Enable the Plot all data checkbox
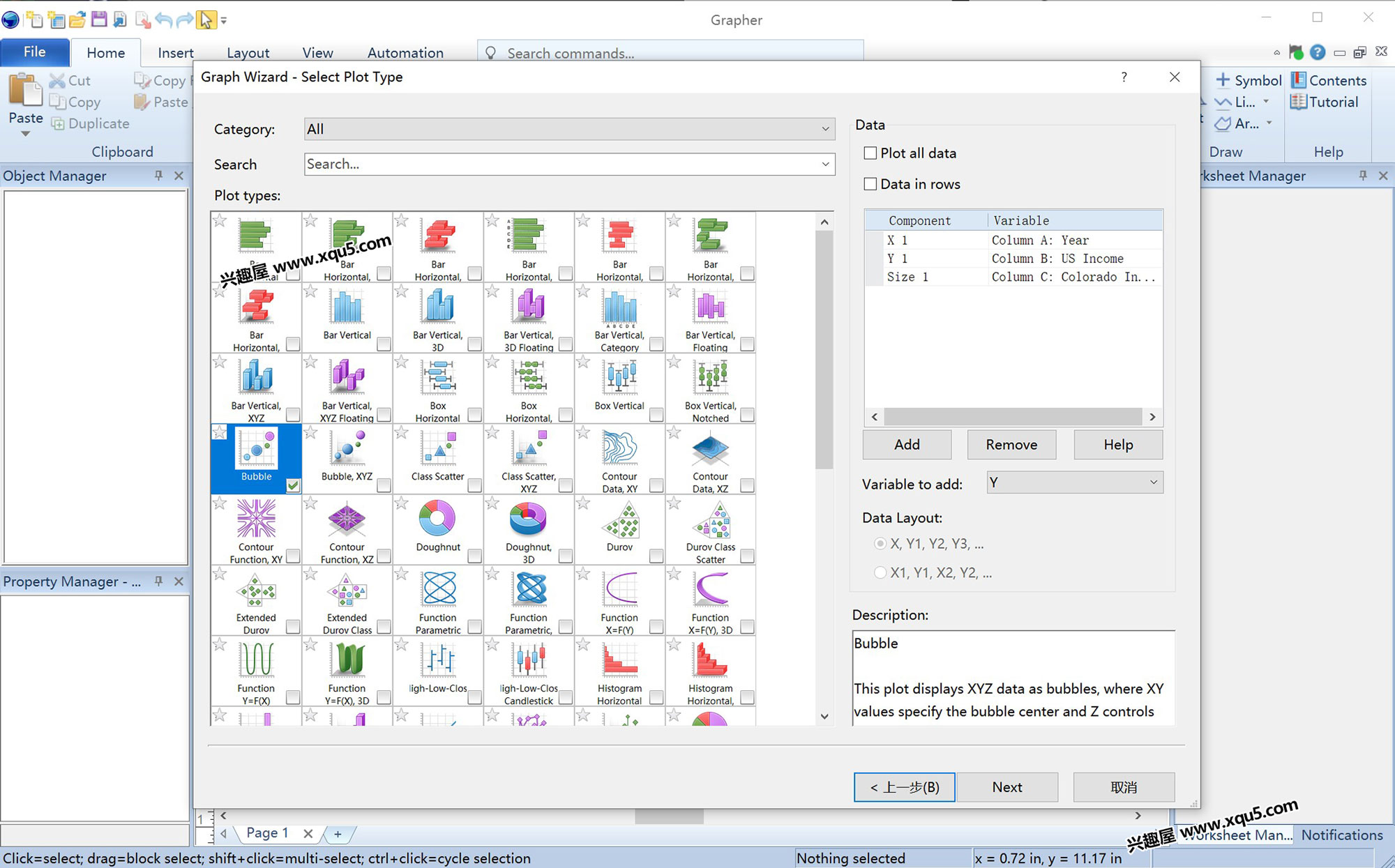The image size is (1395, 868). (870, 153)
